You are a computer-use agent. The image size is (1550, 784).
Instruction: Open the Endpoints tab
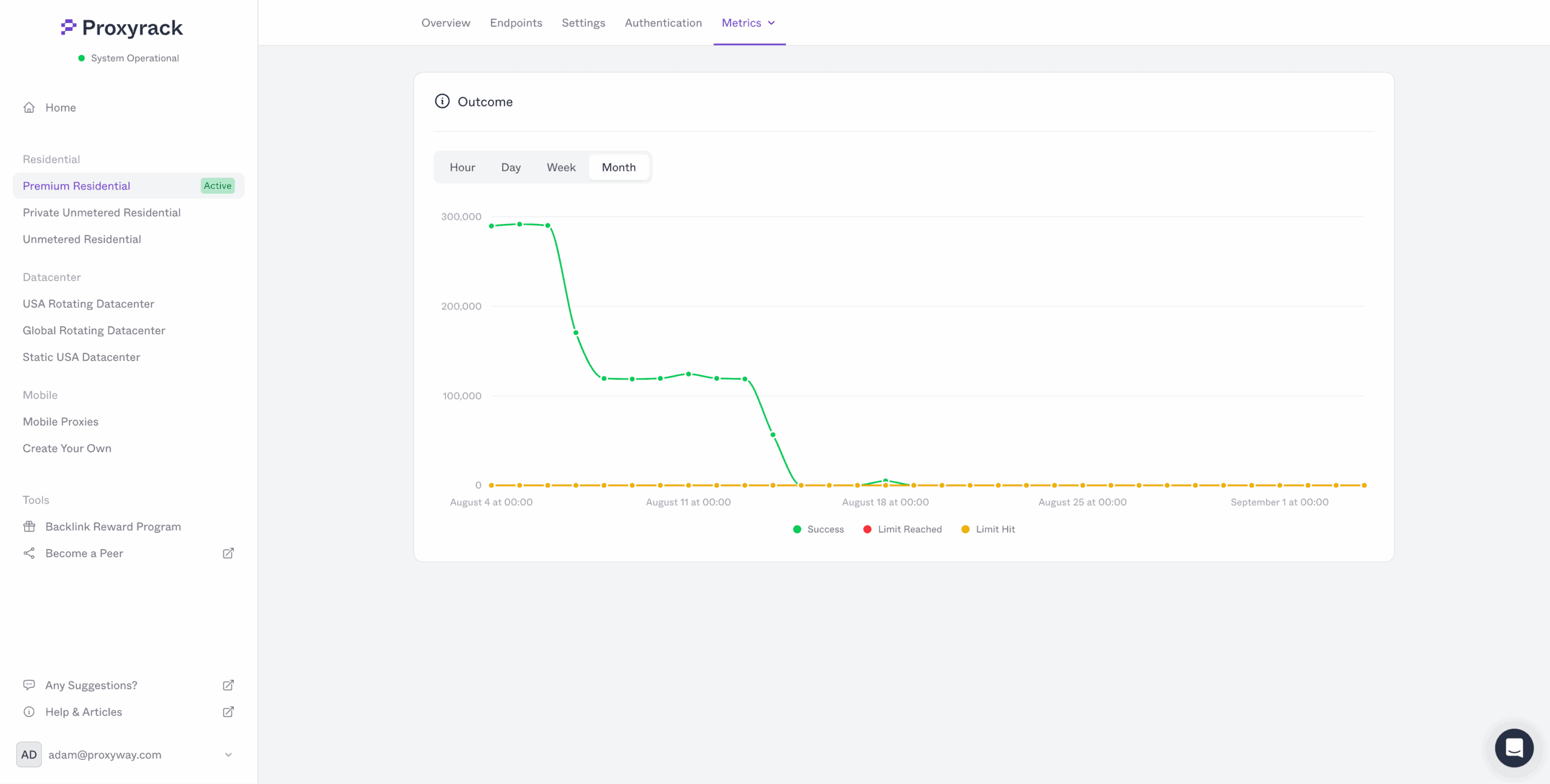click(x=516, y=23)
